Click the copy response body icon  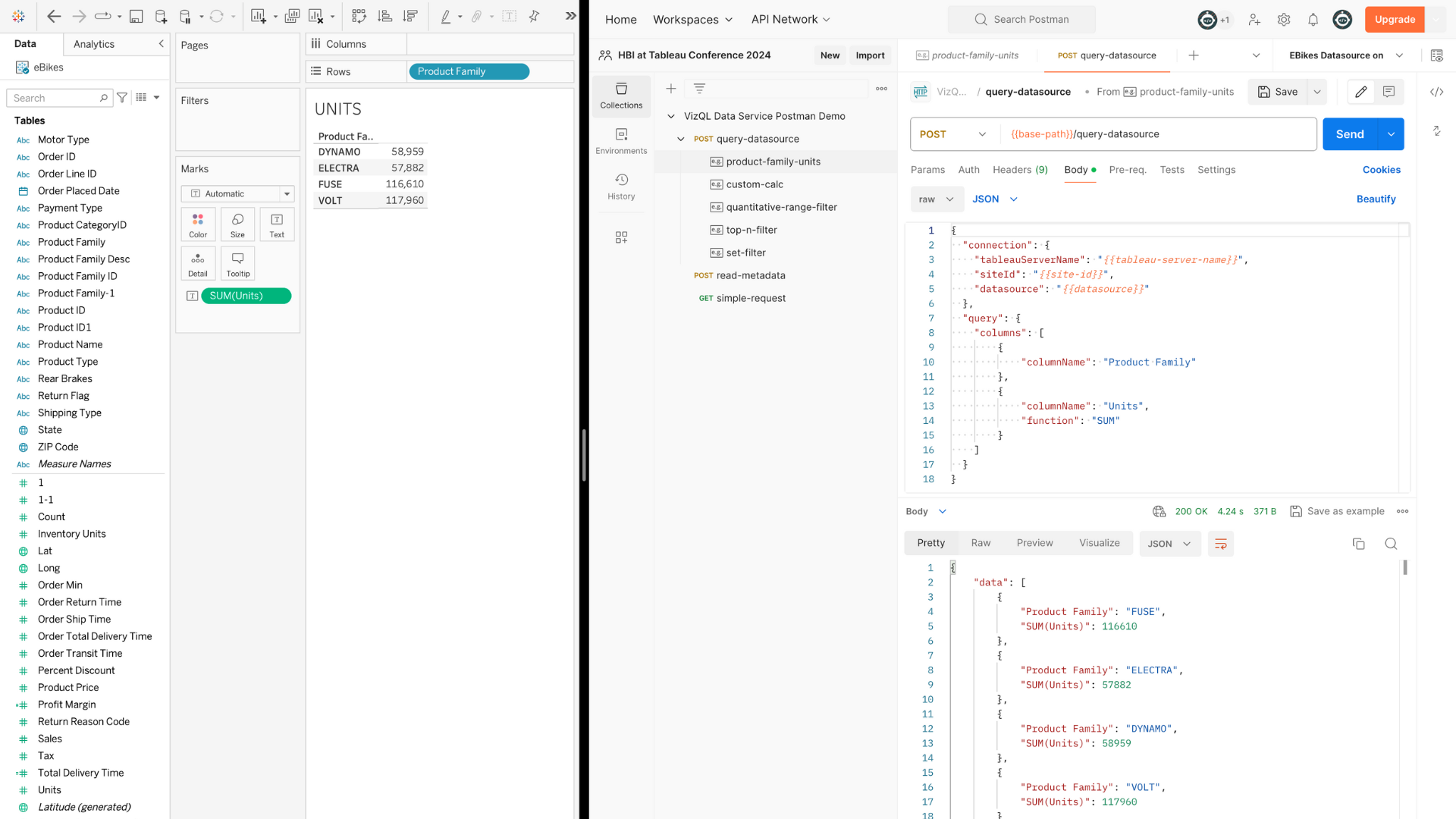pos(1358,544)
